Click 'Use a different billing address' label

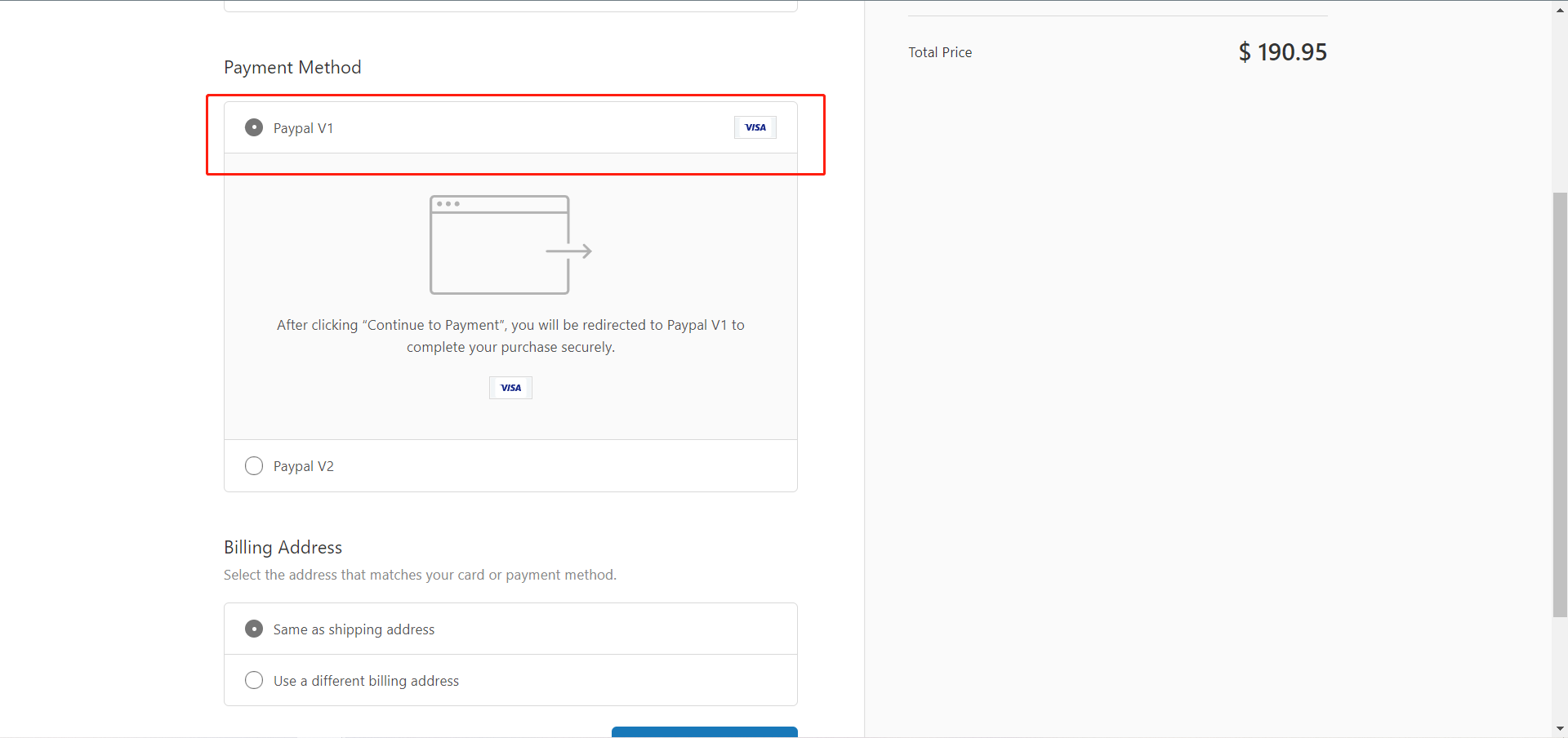[366, 681]
